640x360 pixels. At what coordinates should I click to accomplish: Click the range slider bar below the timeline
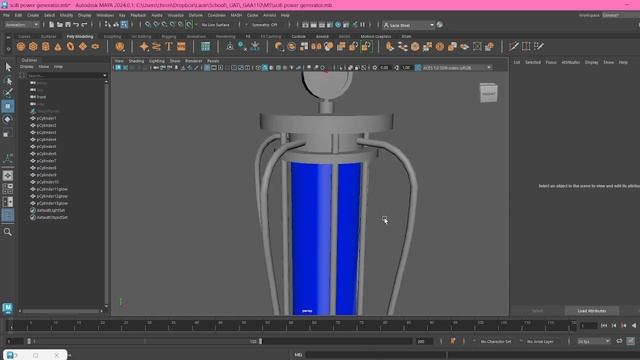(x=145, y=341)
